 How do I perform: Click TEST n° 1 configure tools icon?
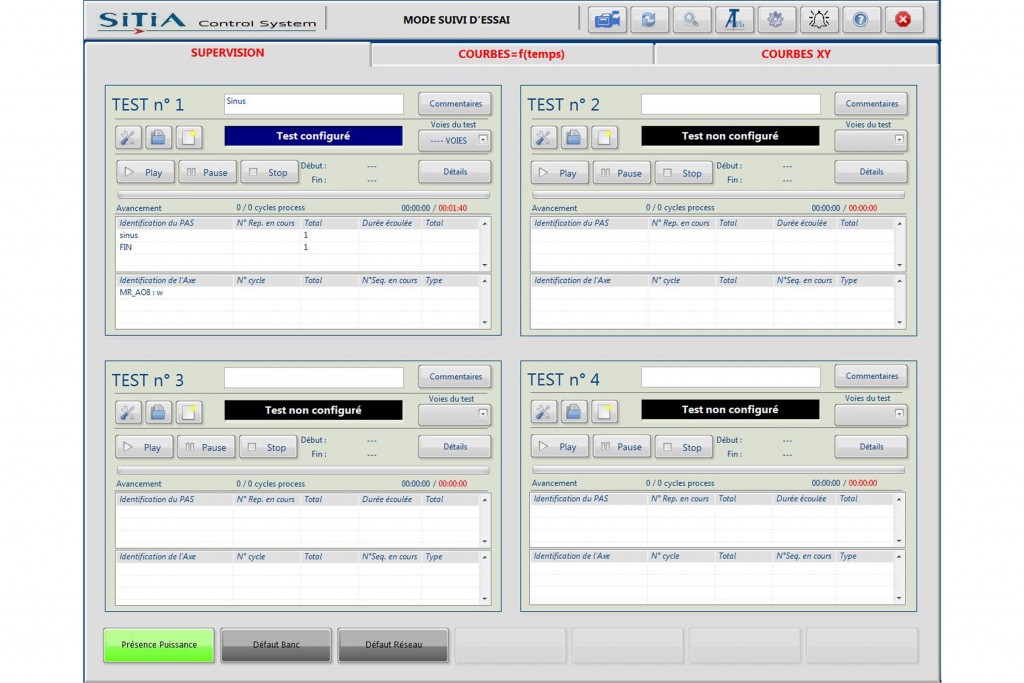[x=129, y=137]
